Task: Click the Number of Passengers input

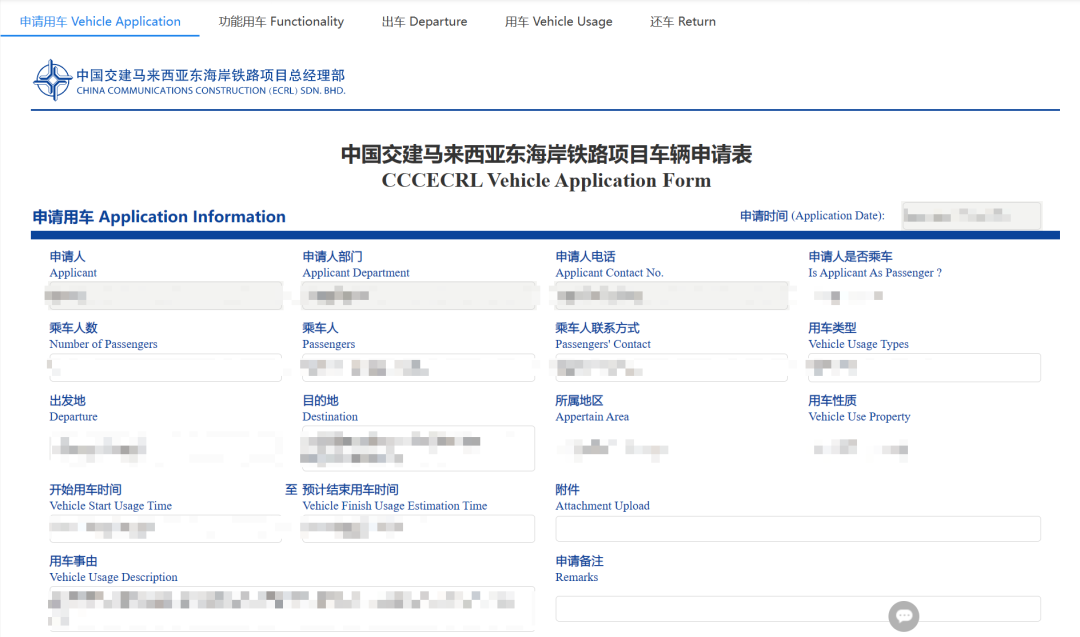Action: (x=165, y=367)
